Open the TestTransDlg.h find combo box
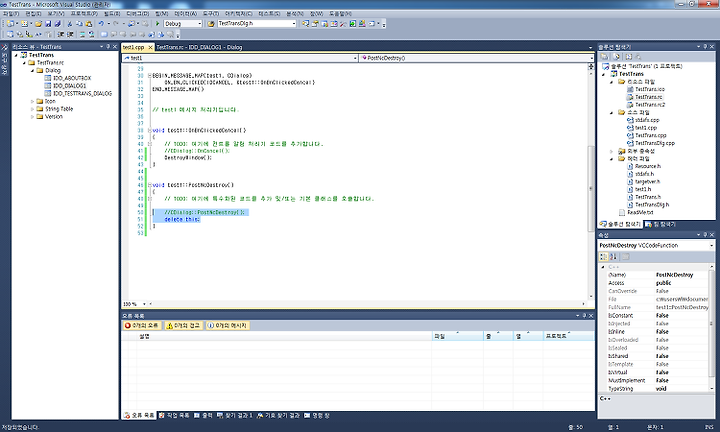Image resolution: width=720 pixels, height=432 pixels. coord(294,23)
